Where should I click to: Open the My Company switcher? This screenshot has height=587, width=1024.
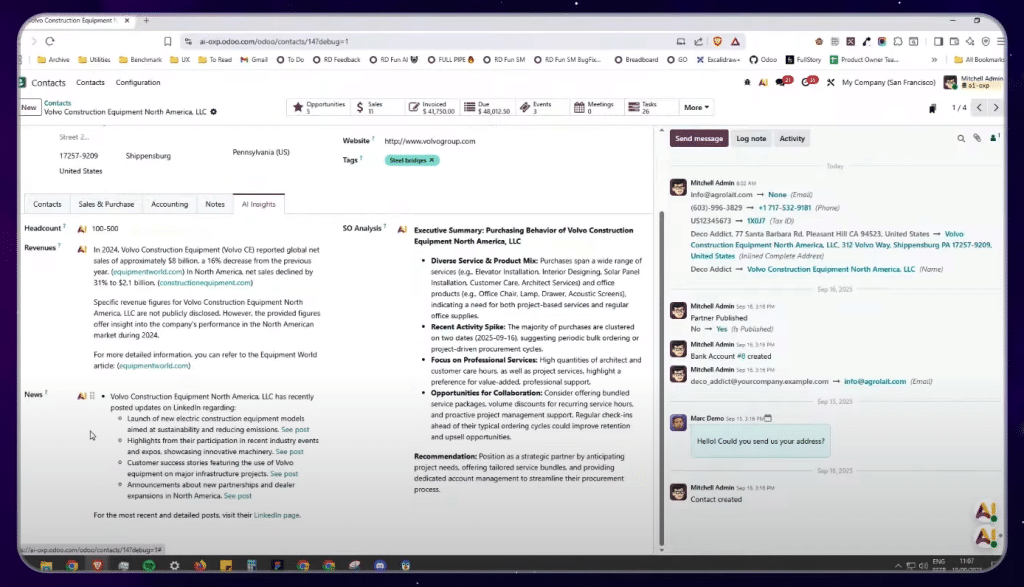pyautogui.click(x=884, y=82)
